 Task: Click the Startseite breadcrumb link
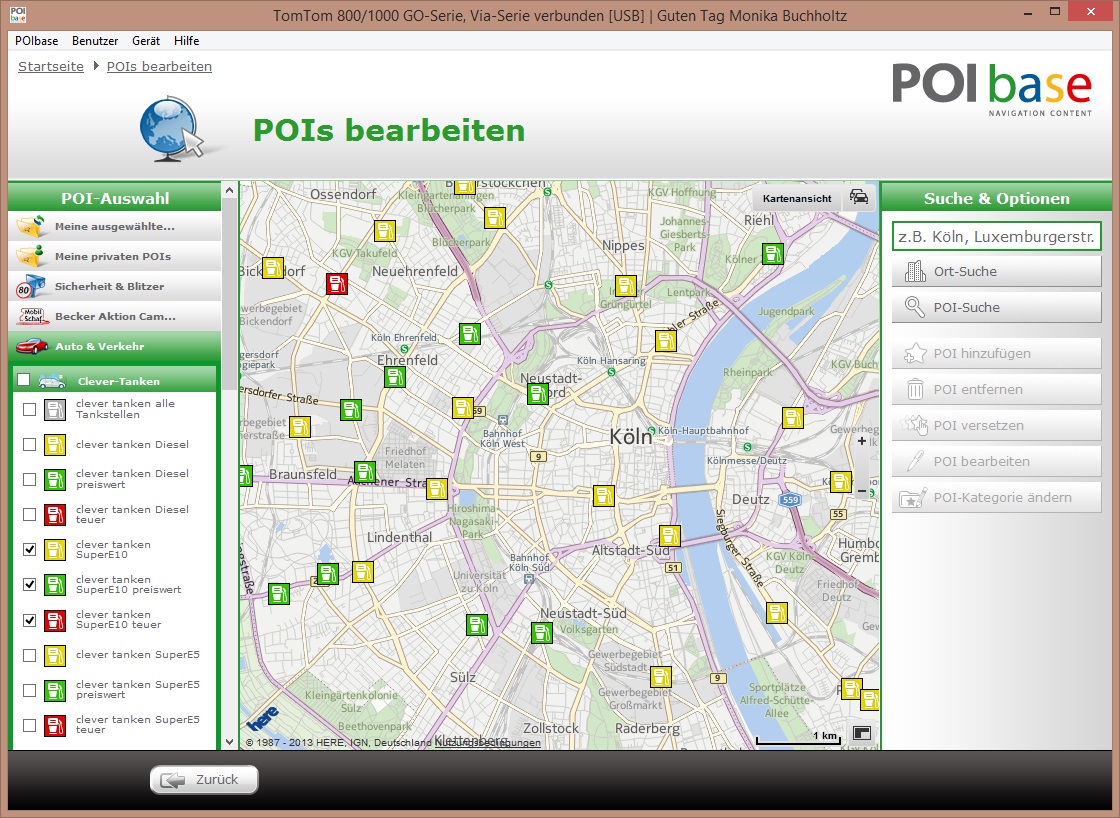pos(51,67)
